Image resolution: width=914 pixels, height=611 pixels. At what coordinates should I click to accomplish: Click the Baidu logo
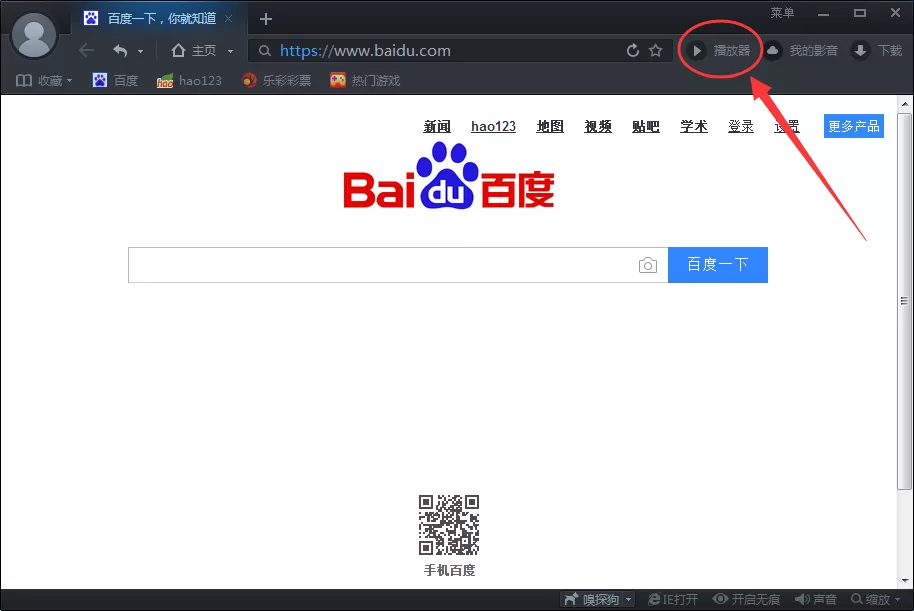pyautogui.click(x=449, y=176)
